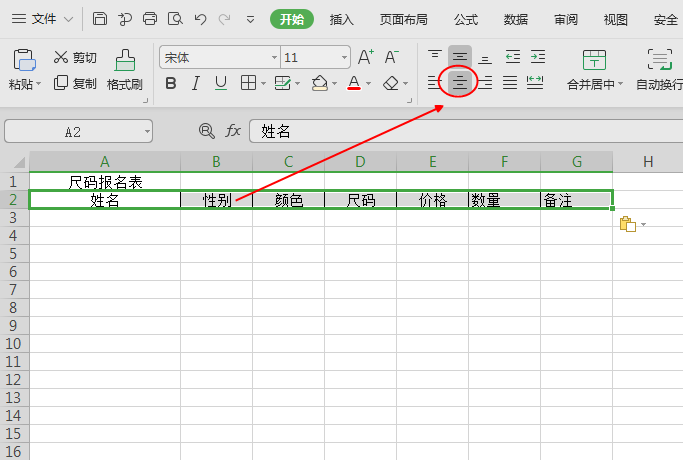The width and height of the screenshot is (683, 460).
Task: Click the select-all corner triangle
Action: coord(19,162)
